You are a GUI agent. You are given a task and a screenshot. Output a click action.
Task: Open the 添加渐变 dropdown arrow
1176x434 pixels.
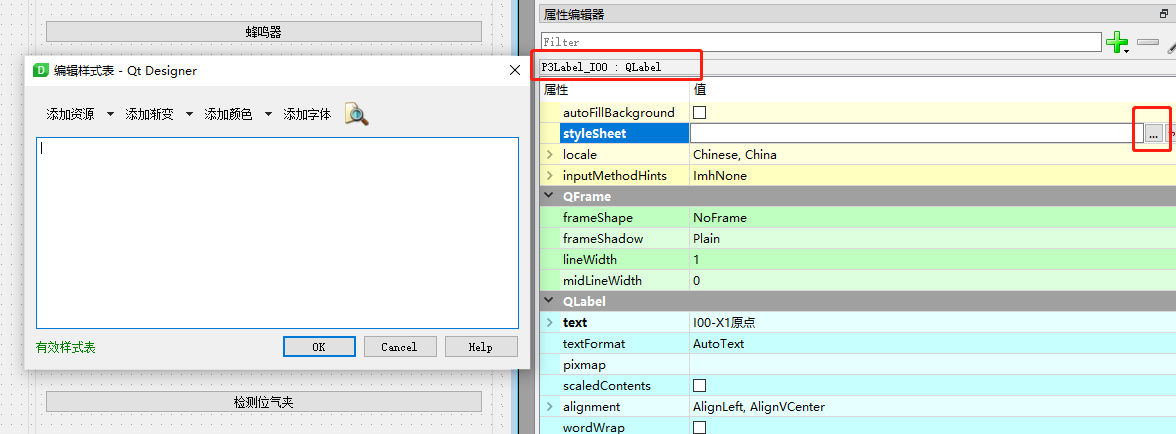tap(189, 115)
